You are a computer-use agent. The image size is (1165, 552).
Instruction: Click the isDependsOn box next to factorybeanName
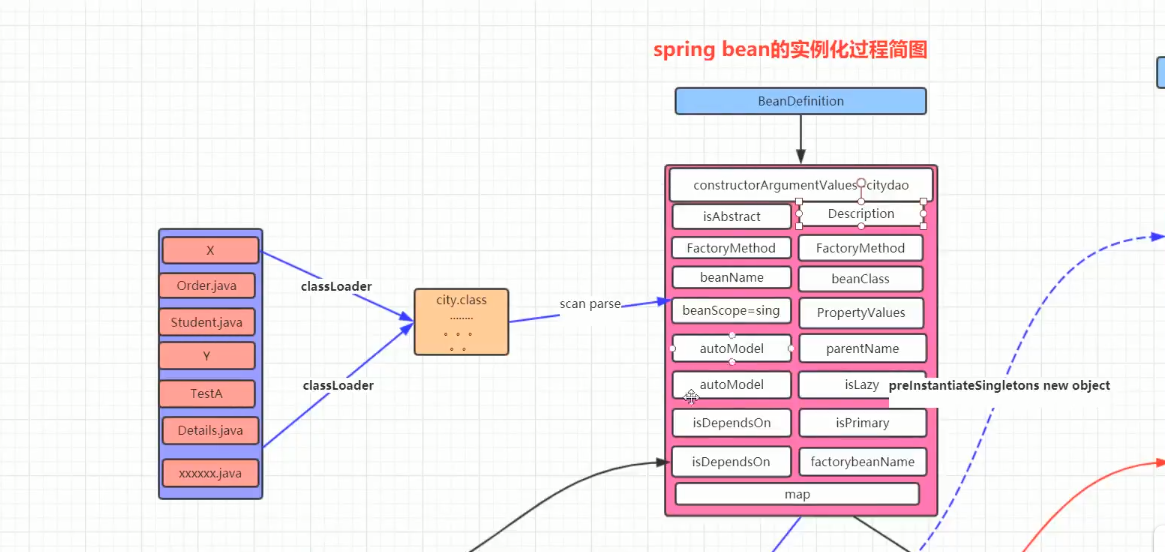click(732, 461)
